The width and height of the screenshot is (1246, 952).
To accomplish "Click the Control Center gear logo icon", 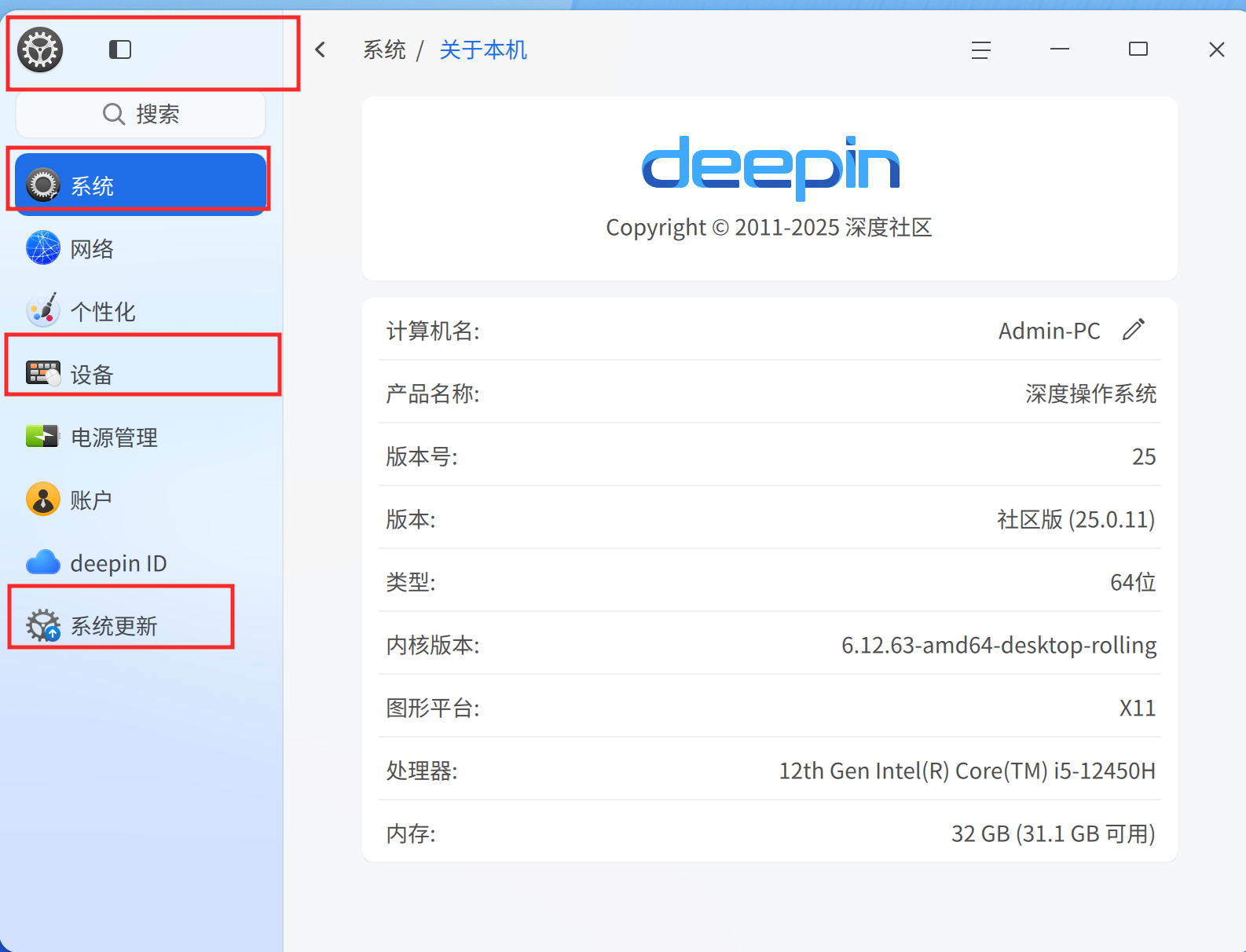I will pyautogui.click(x=40, y=49).
